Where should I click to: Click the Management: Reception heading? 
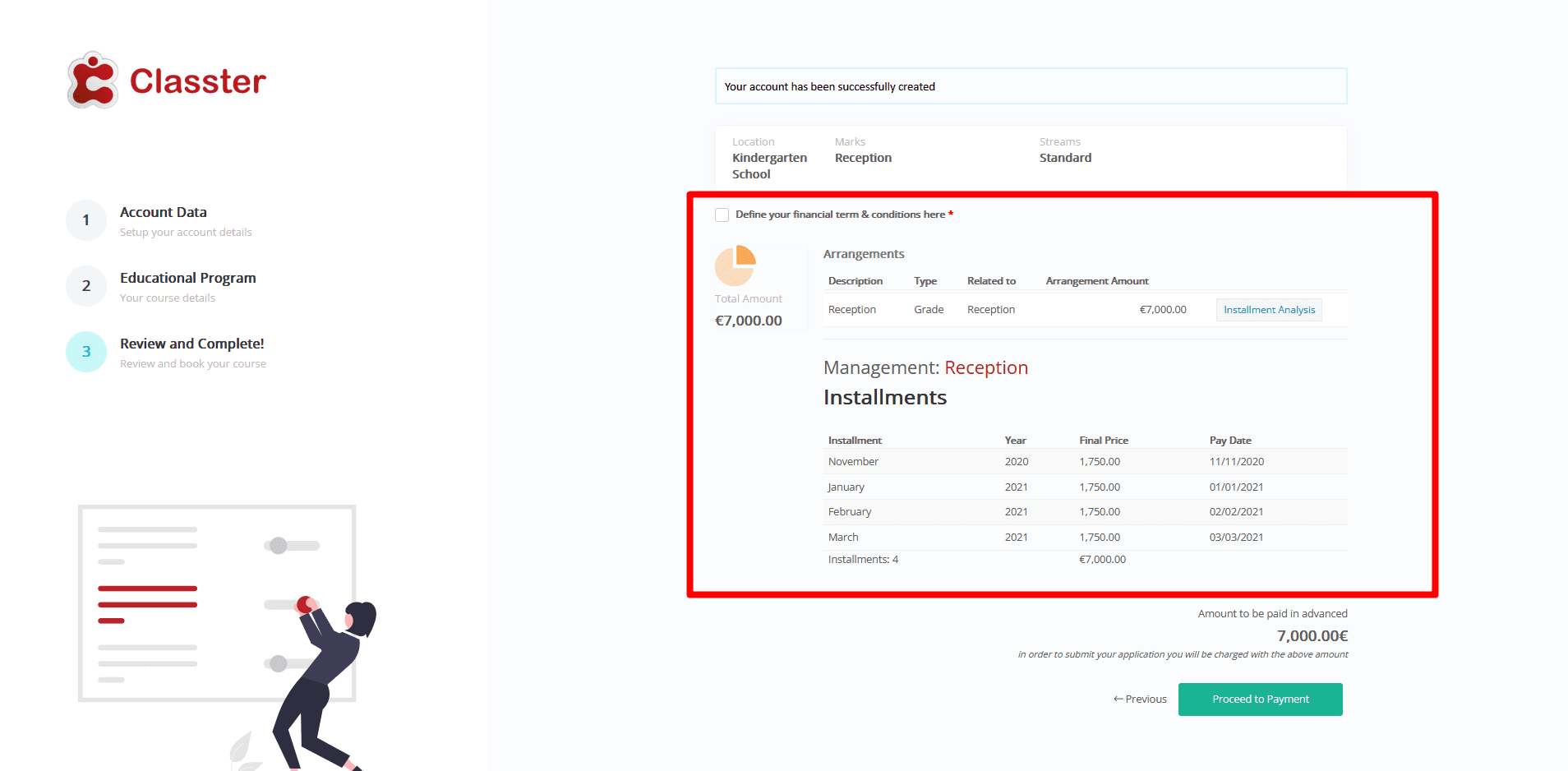point(925,367)
